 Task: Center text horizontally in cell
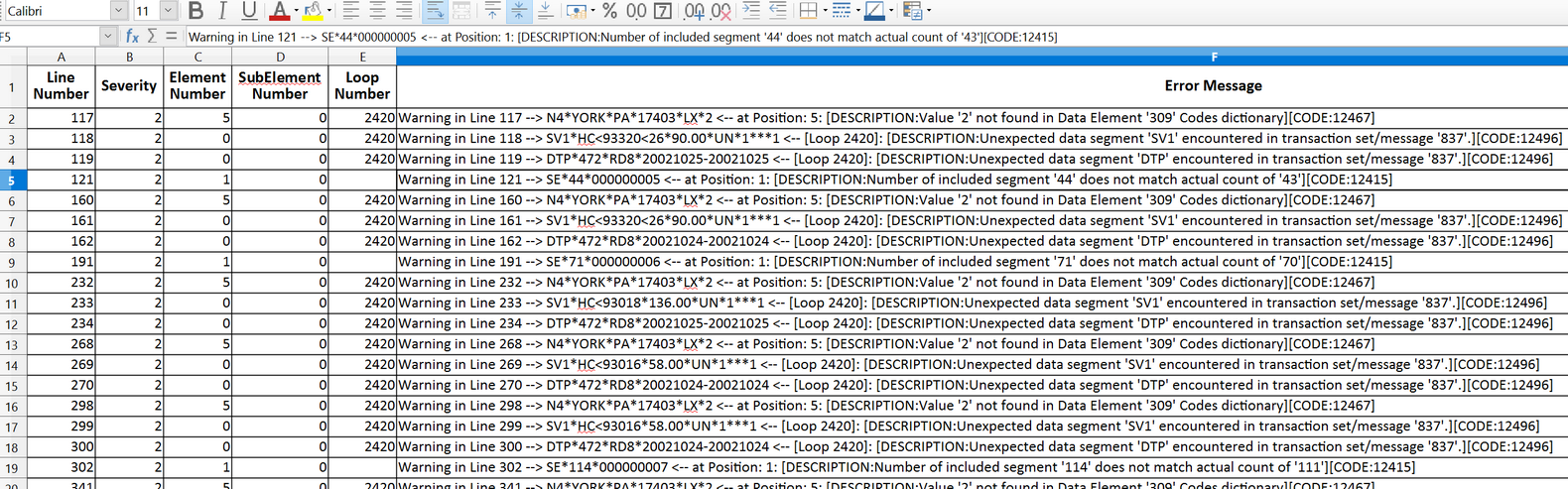[x=378, y=11]
